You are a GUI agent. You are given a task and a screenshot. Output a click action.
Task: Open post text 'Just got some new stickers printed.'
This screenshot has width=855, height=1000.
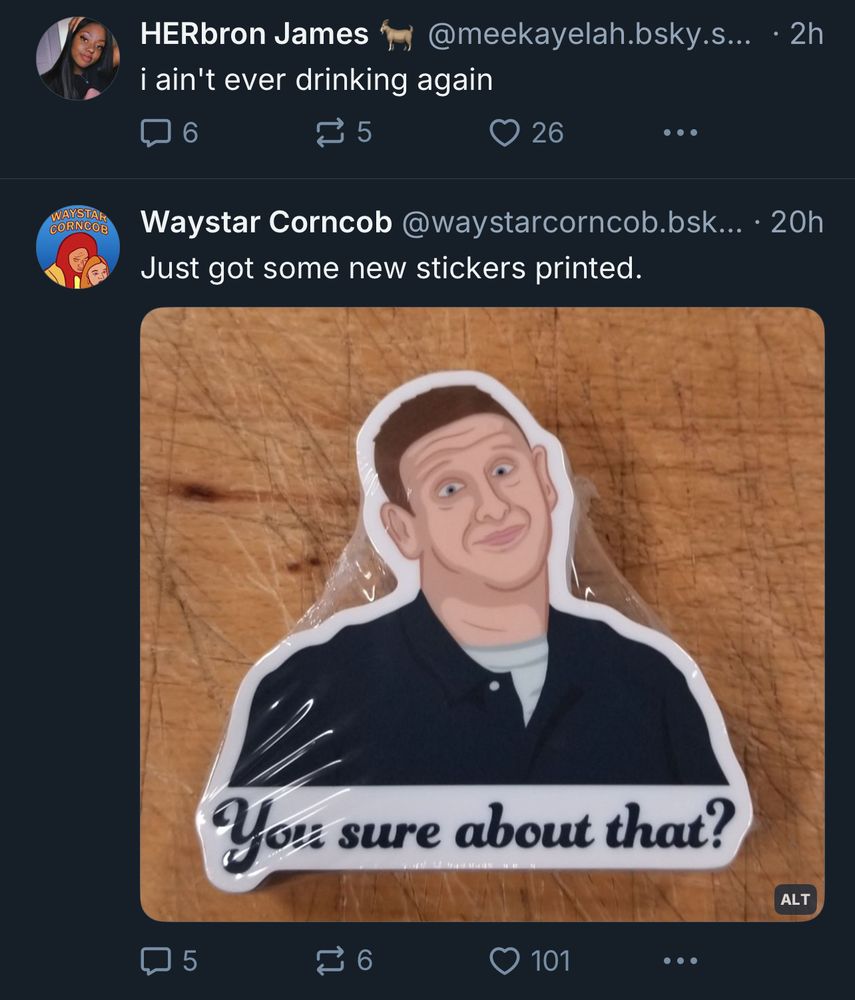coord(391,268)
